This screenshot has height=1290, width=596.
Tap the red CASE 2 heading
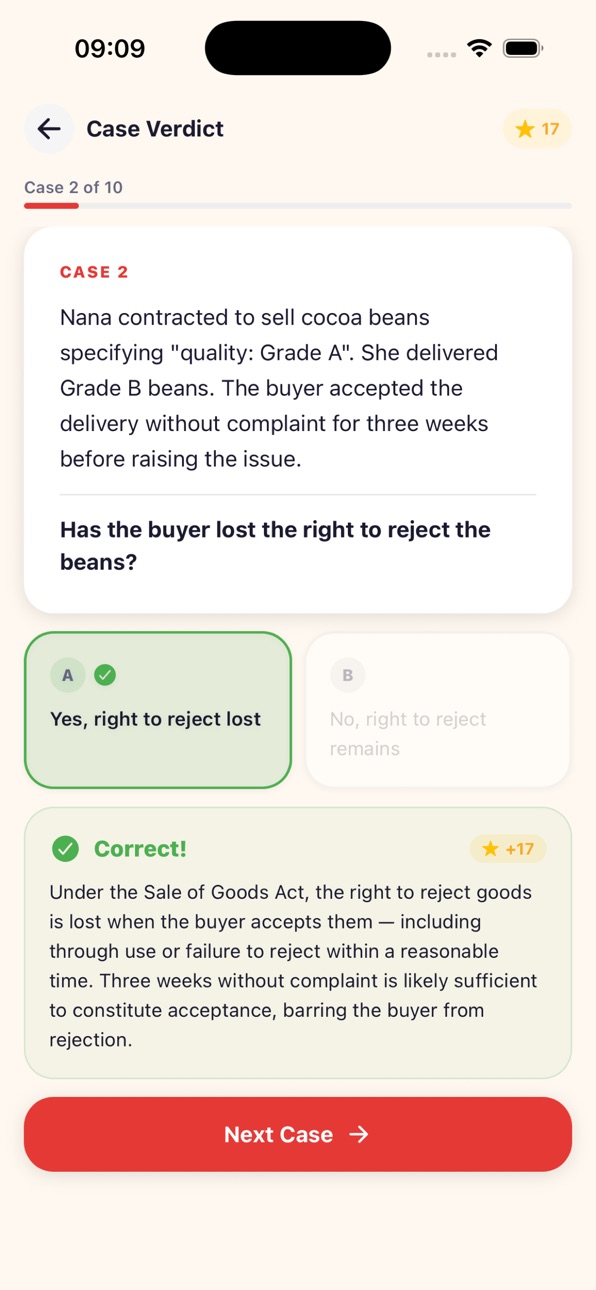[x=94, y=272]
